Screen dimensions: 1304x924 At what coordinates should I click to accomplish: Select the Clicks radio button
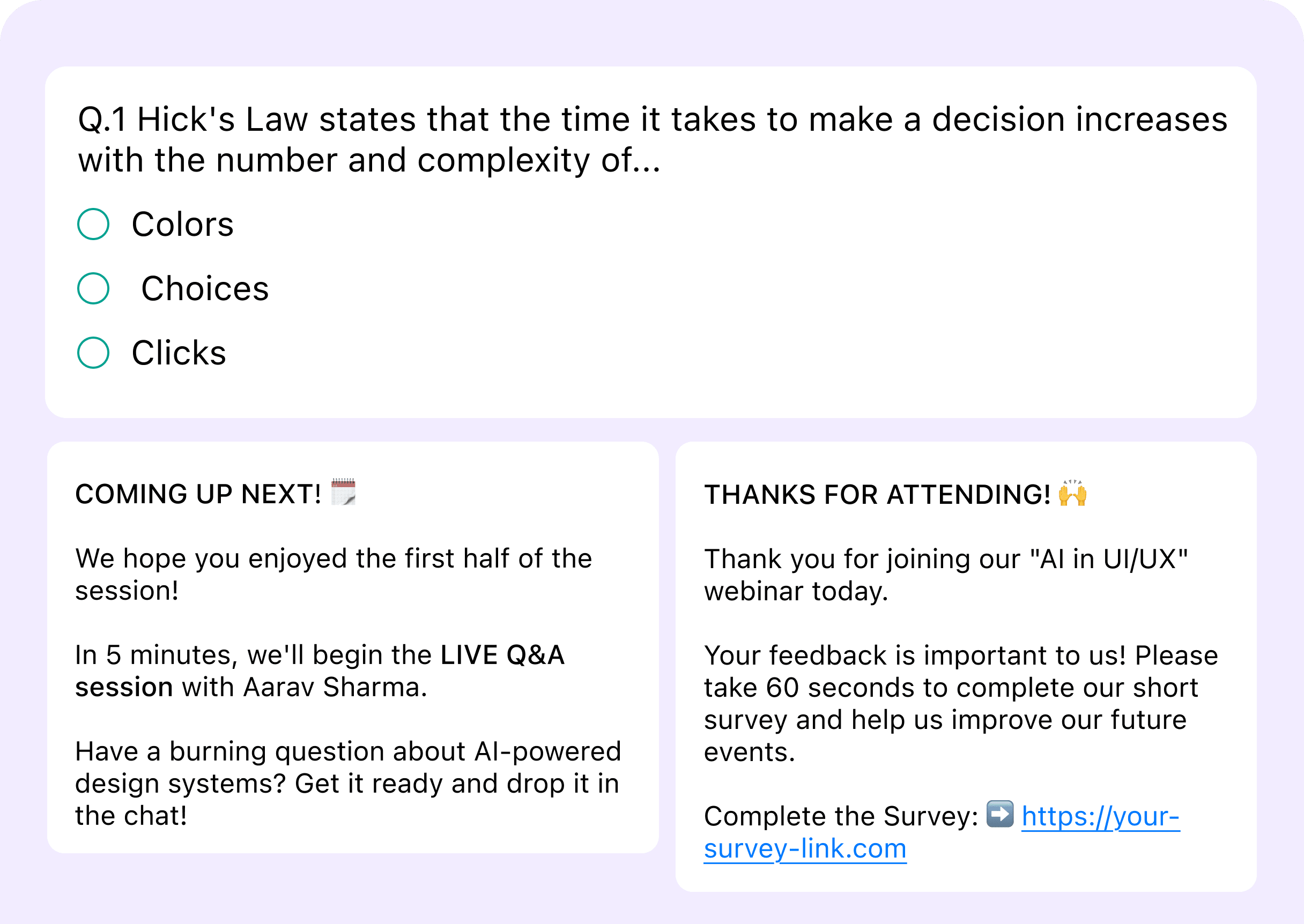click(93, 353)
